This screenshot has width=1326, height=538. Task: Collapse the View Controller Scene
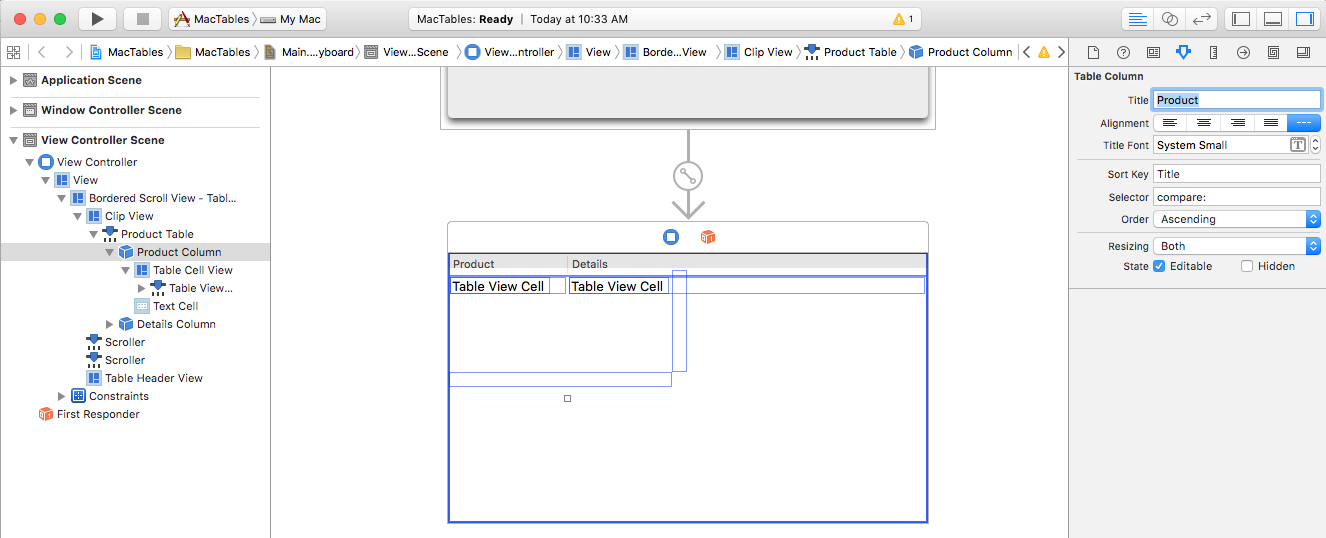tap(13, 140)
